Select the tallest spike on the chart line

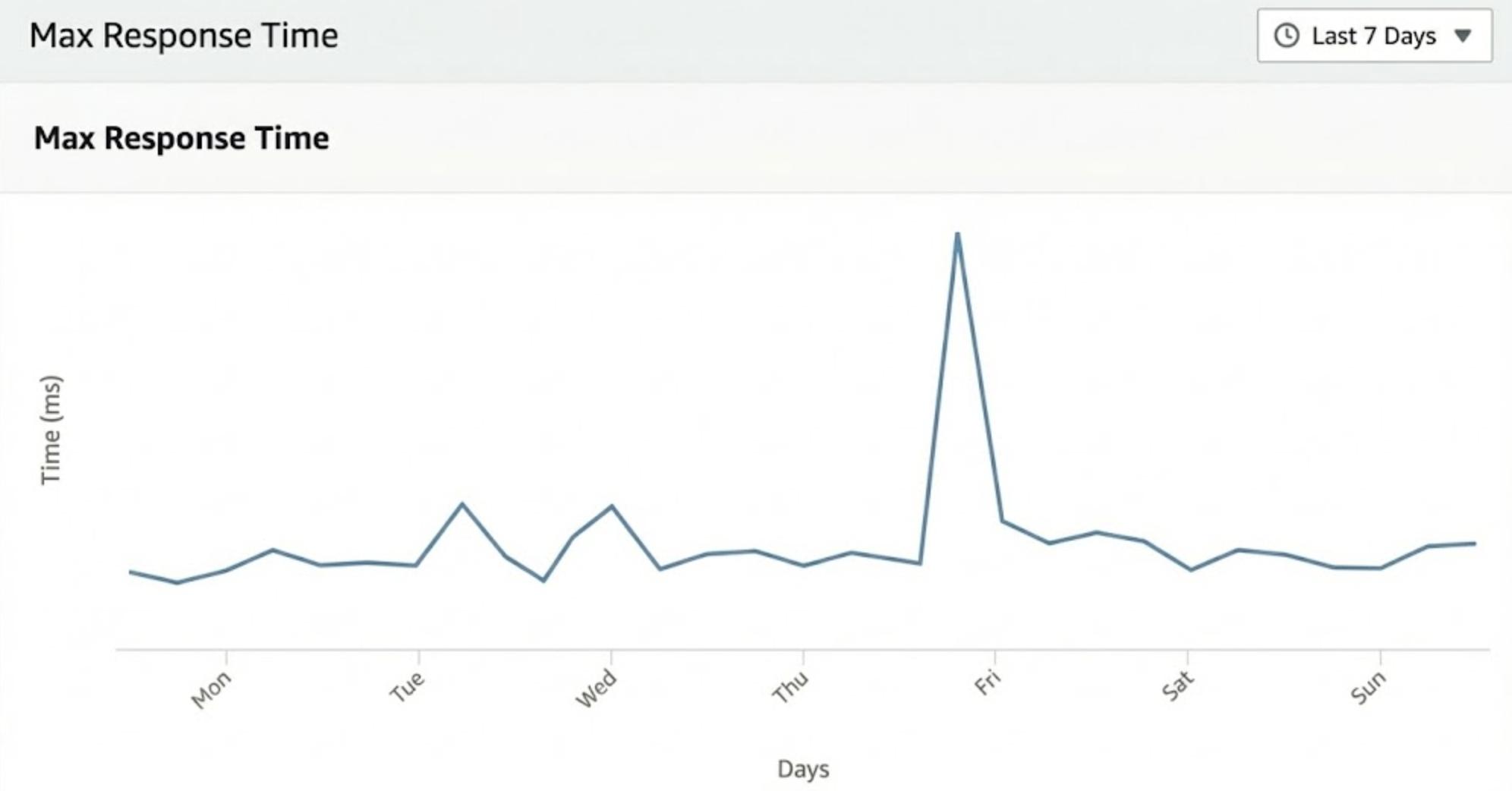click(958, 235)
